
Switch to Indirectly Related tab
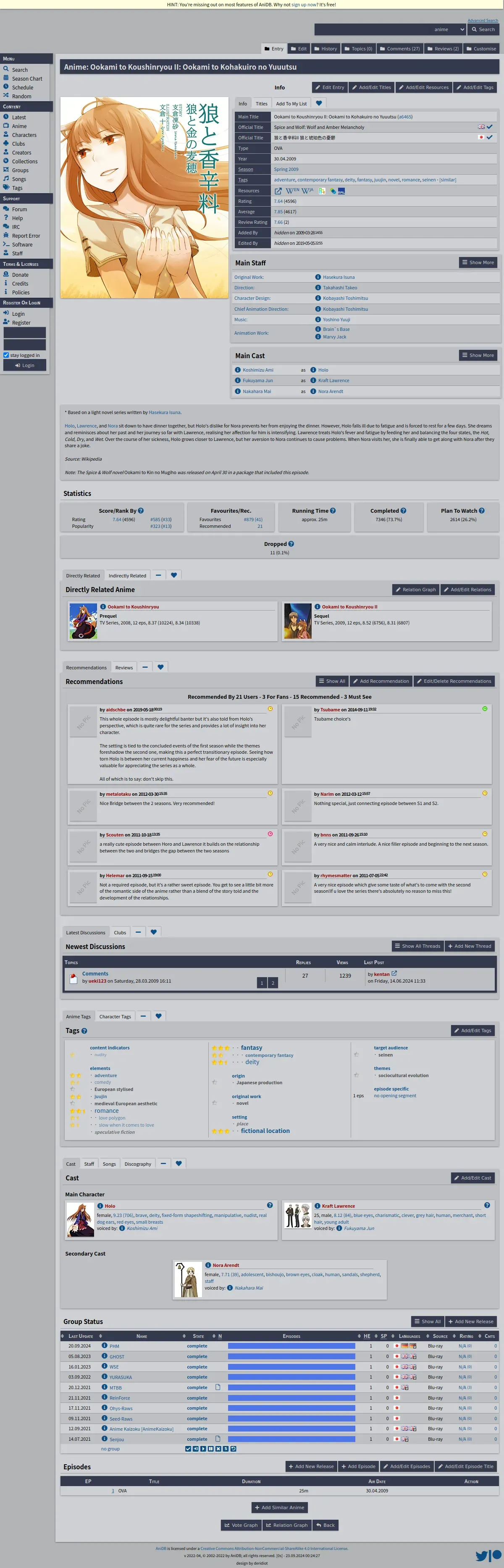127,575
